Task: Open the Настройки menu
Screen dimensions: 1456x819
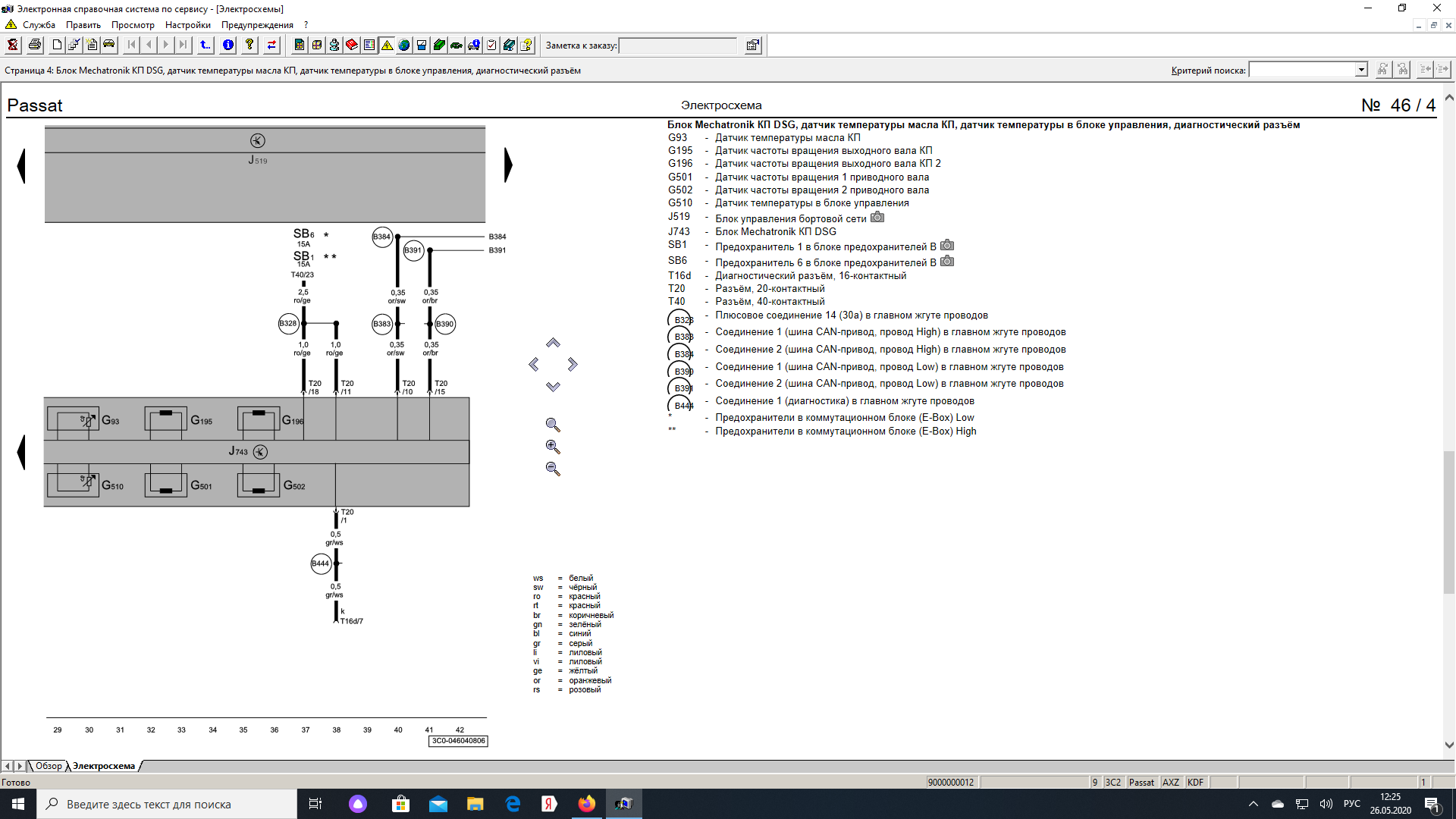Action: [187, 25]
